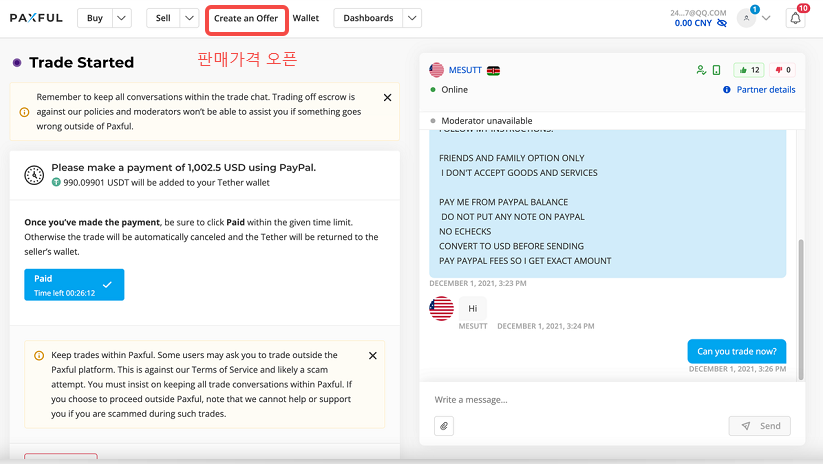
Task: Click the Kenya flag icon next to MESUTT
Action: tap(493, 70)
